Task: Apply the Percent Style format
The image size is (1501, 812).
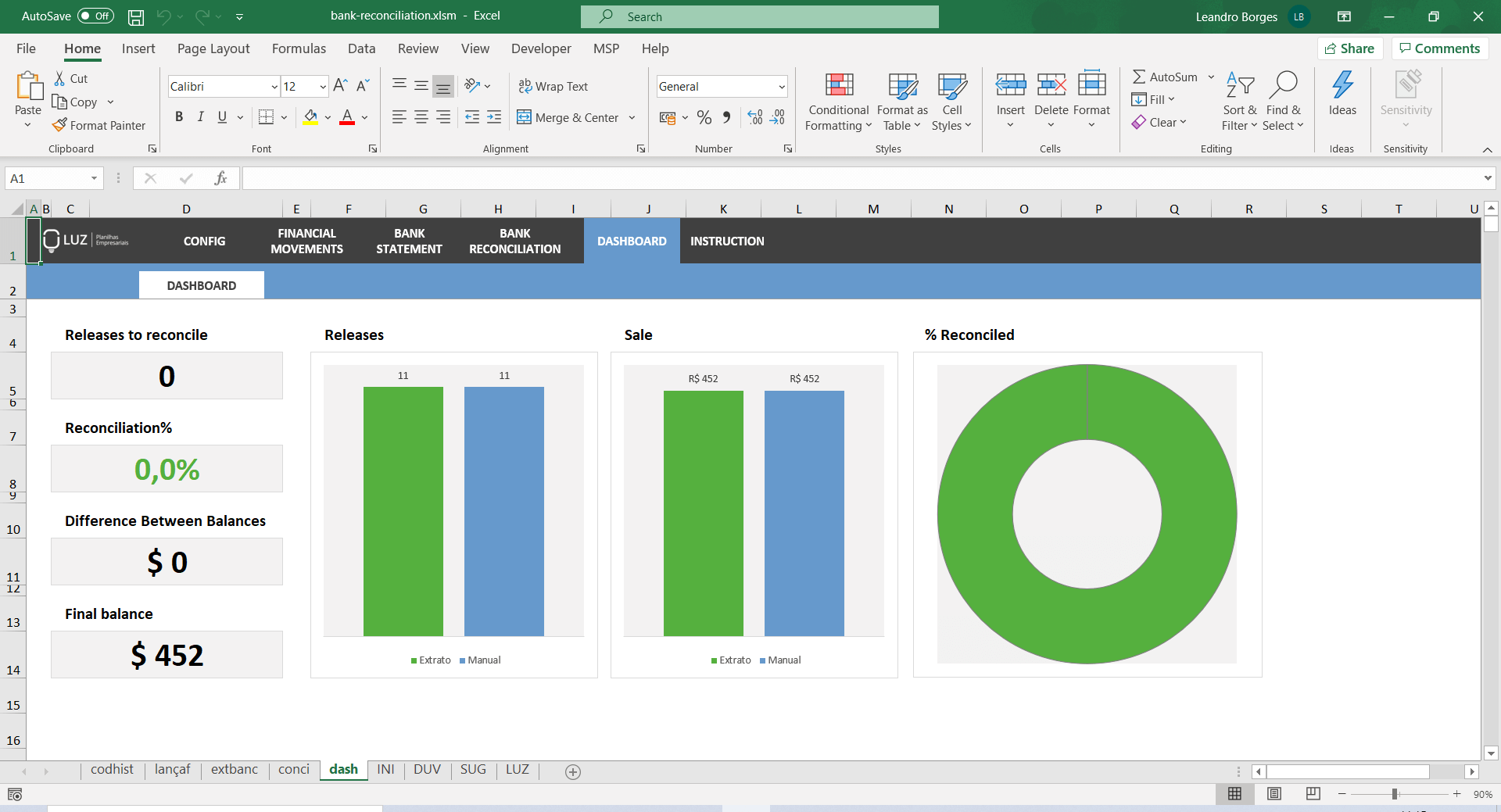Action: point(704,117)
